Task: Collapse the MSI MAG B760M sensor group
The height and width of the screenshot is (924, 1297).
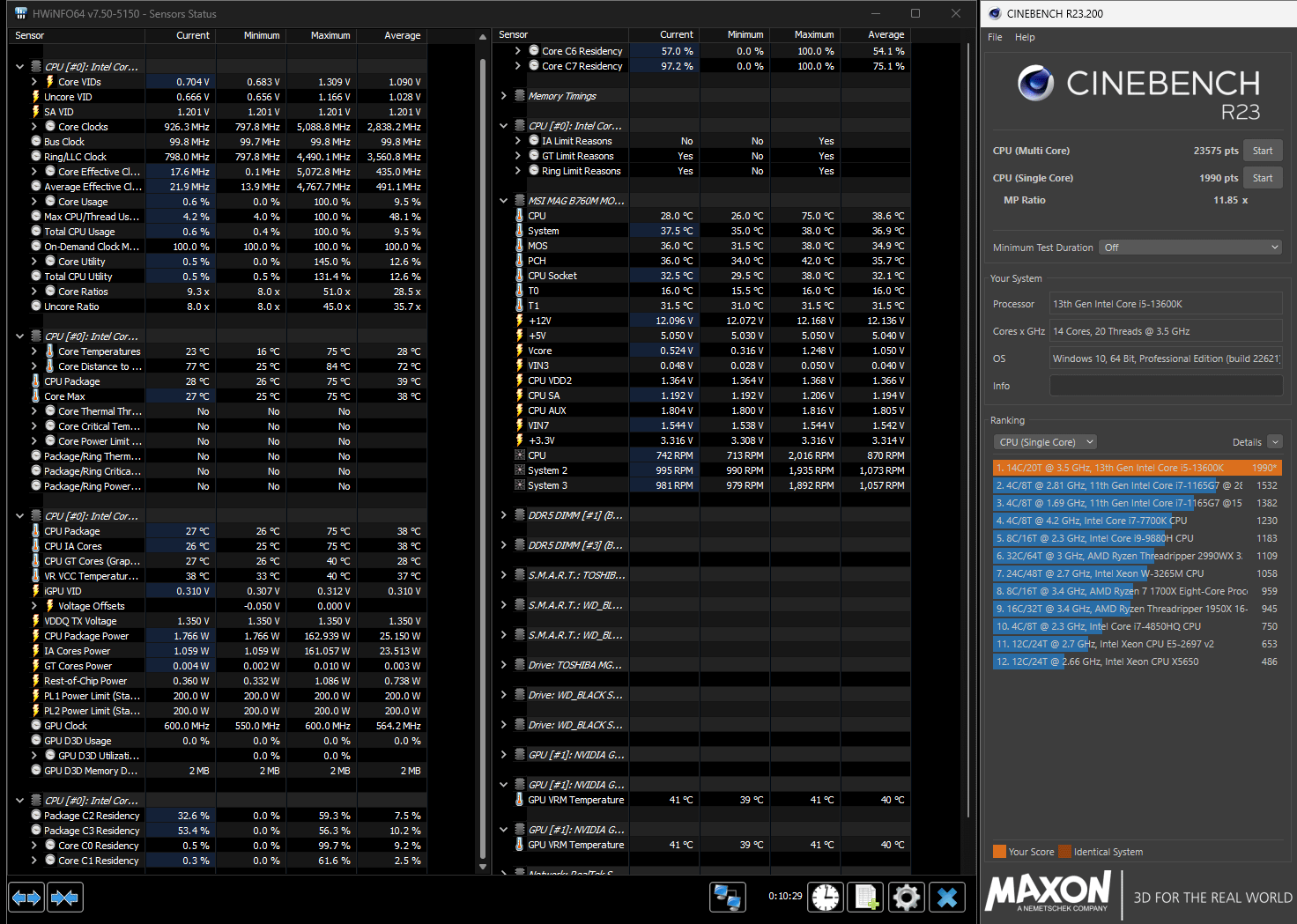Action: click(504, 201)
